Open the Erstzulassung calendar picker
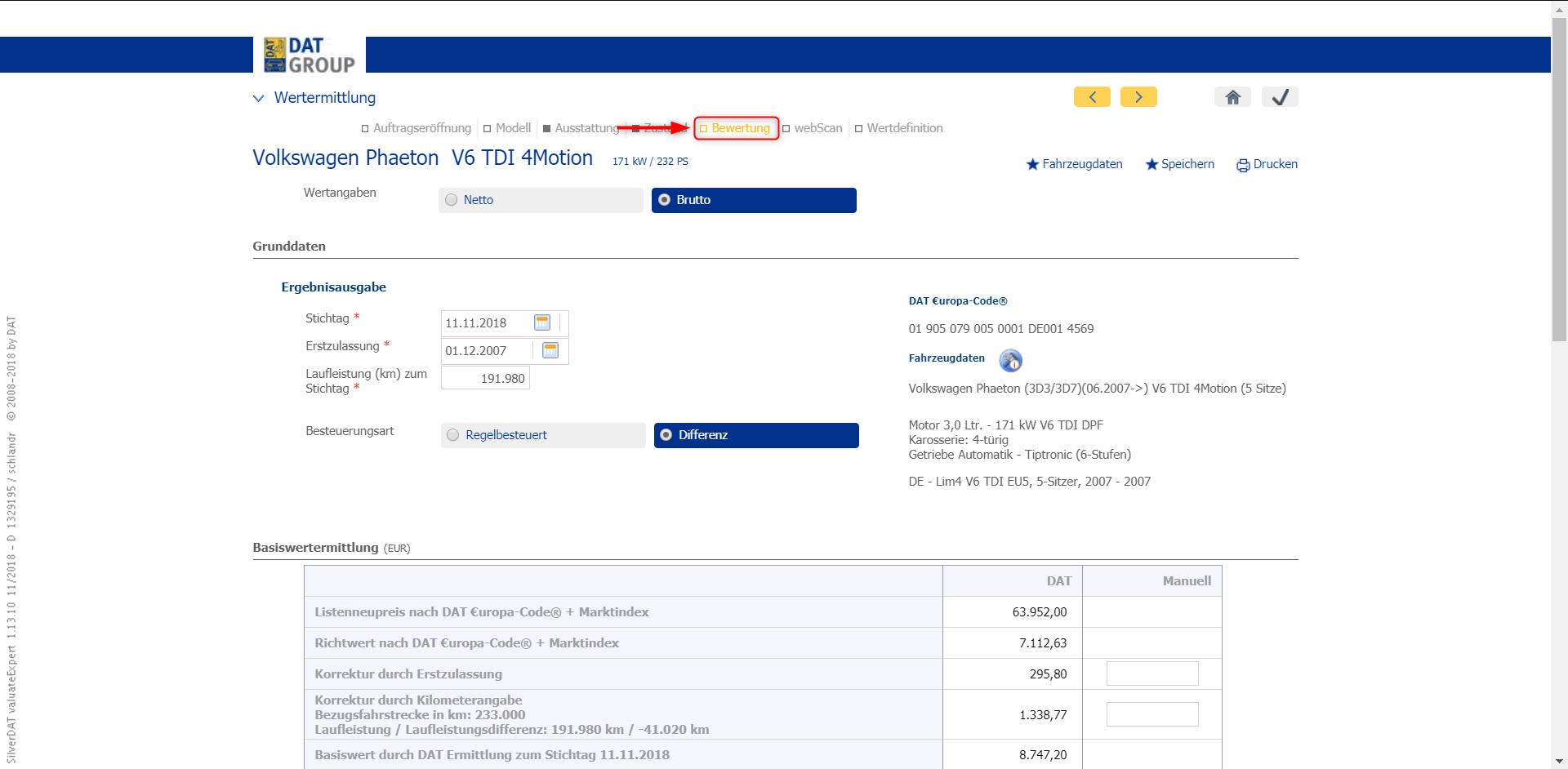This screenshot has width=1568, height=769. tap(550, 350)
